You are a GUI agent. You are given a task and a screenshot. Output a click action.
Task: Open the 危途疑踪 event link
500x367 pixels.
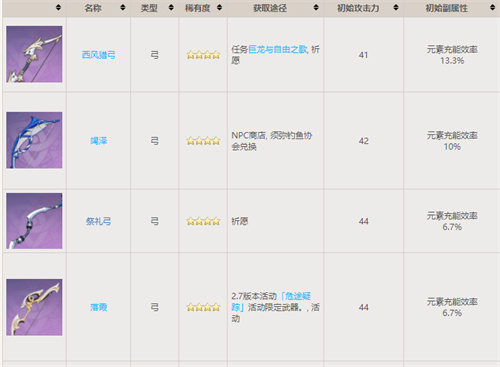pyautogui.click(x=271, y=302)
